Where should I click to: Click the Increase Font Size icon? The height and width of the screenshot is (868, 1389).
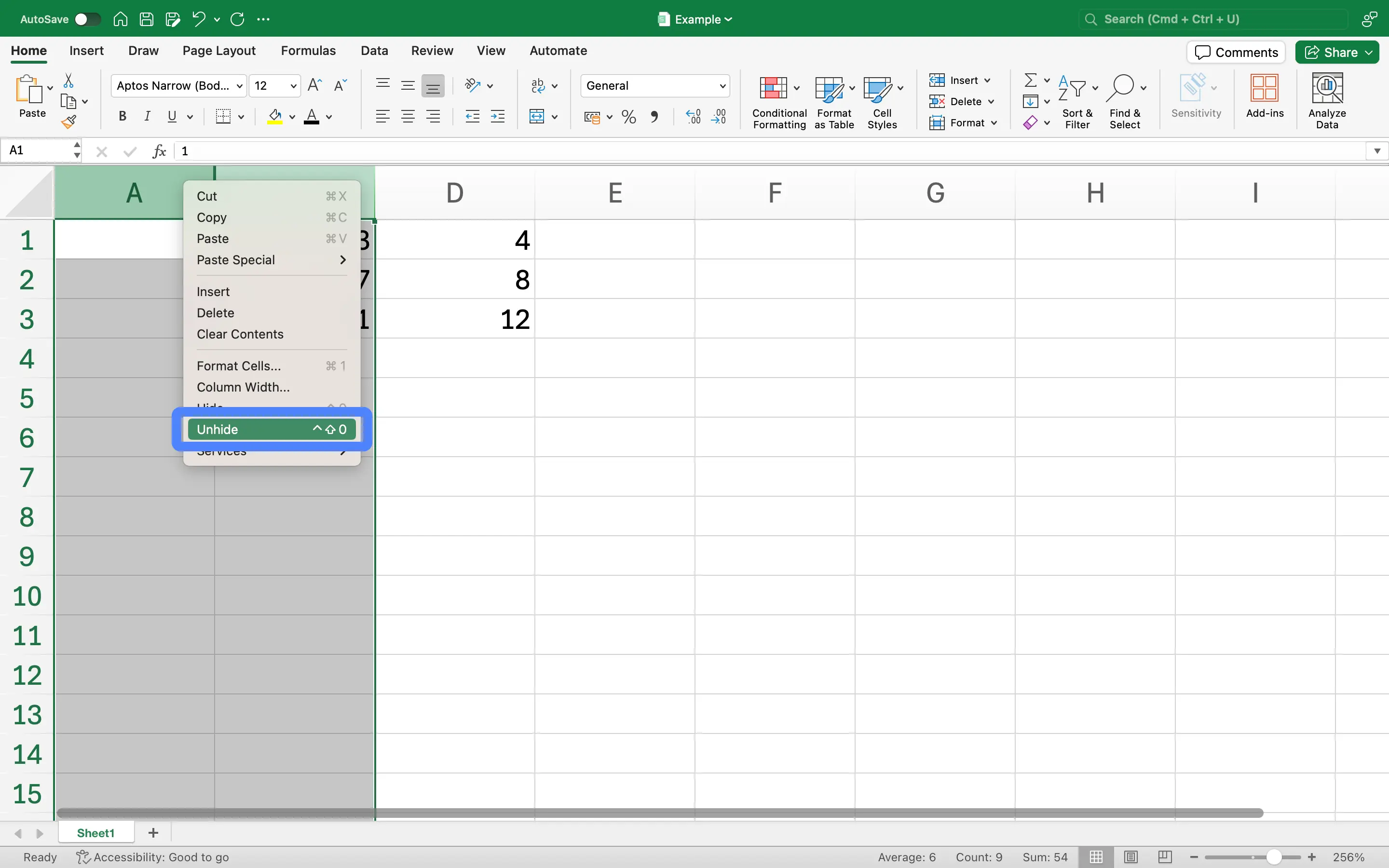click(314, 85)
